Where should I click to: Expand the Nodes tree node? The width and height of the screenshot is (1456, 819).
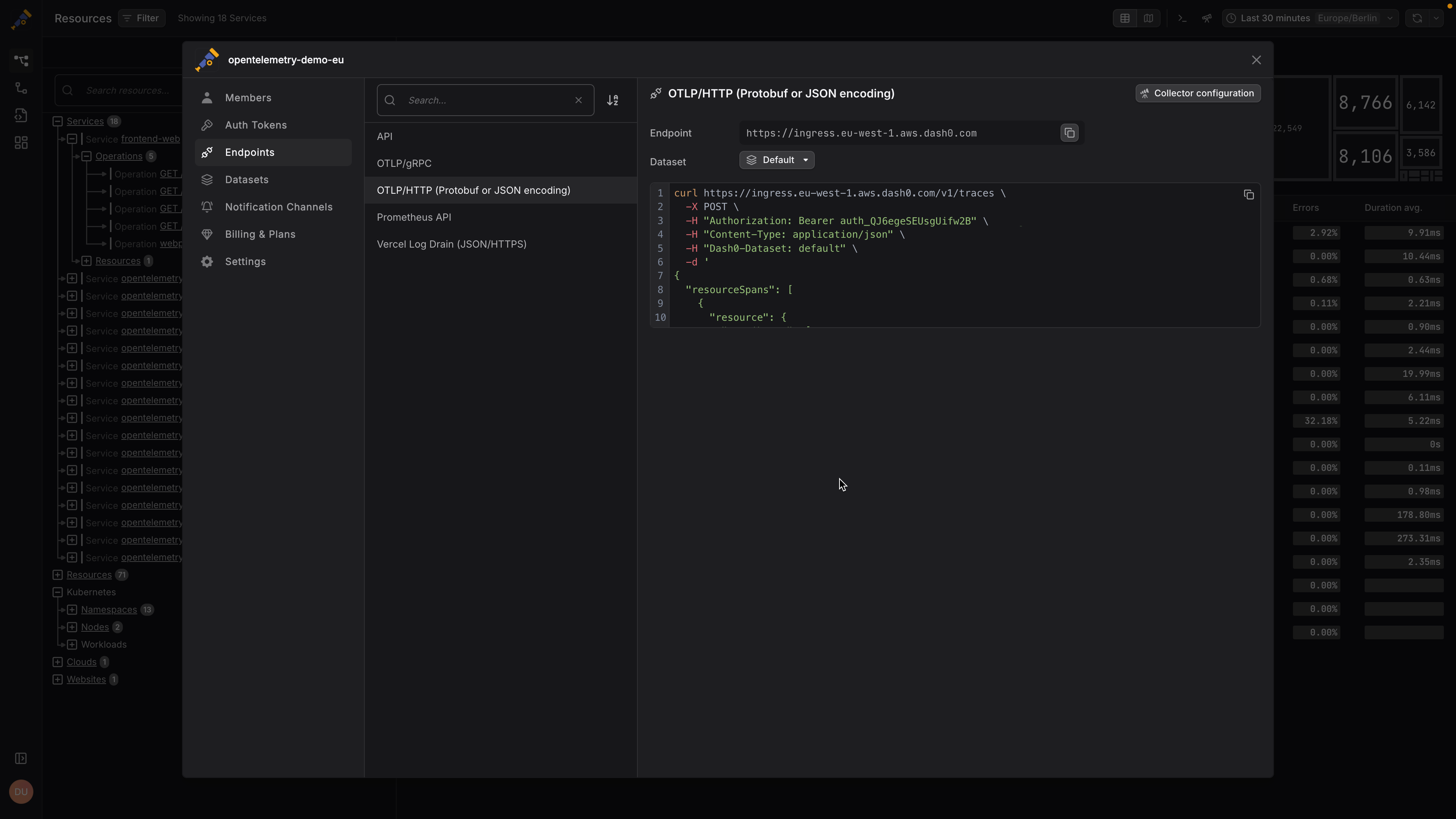(72, 627)
